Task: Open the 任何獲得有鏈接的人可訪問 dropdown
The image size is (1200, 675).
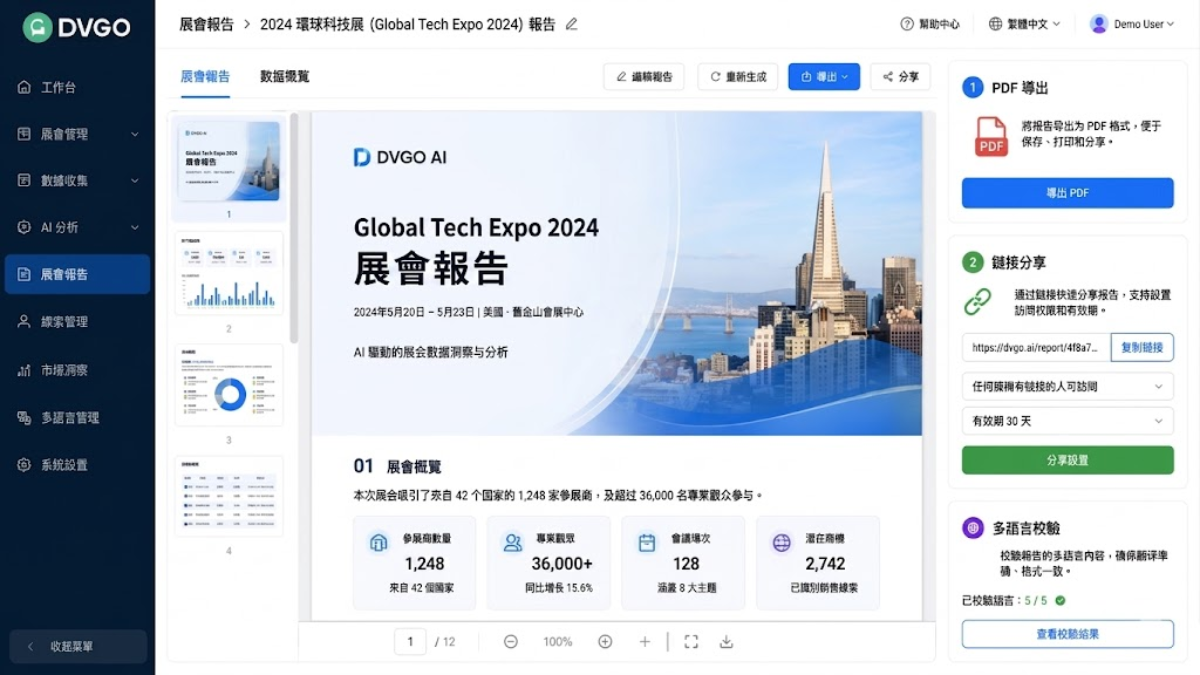Action: coord(1068,386)
